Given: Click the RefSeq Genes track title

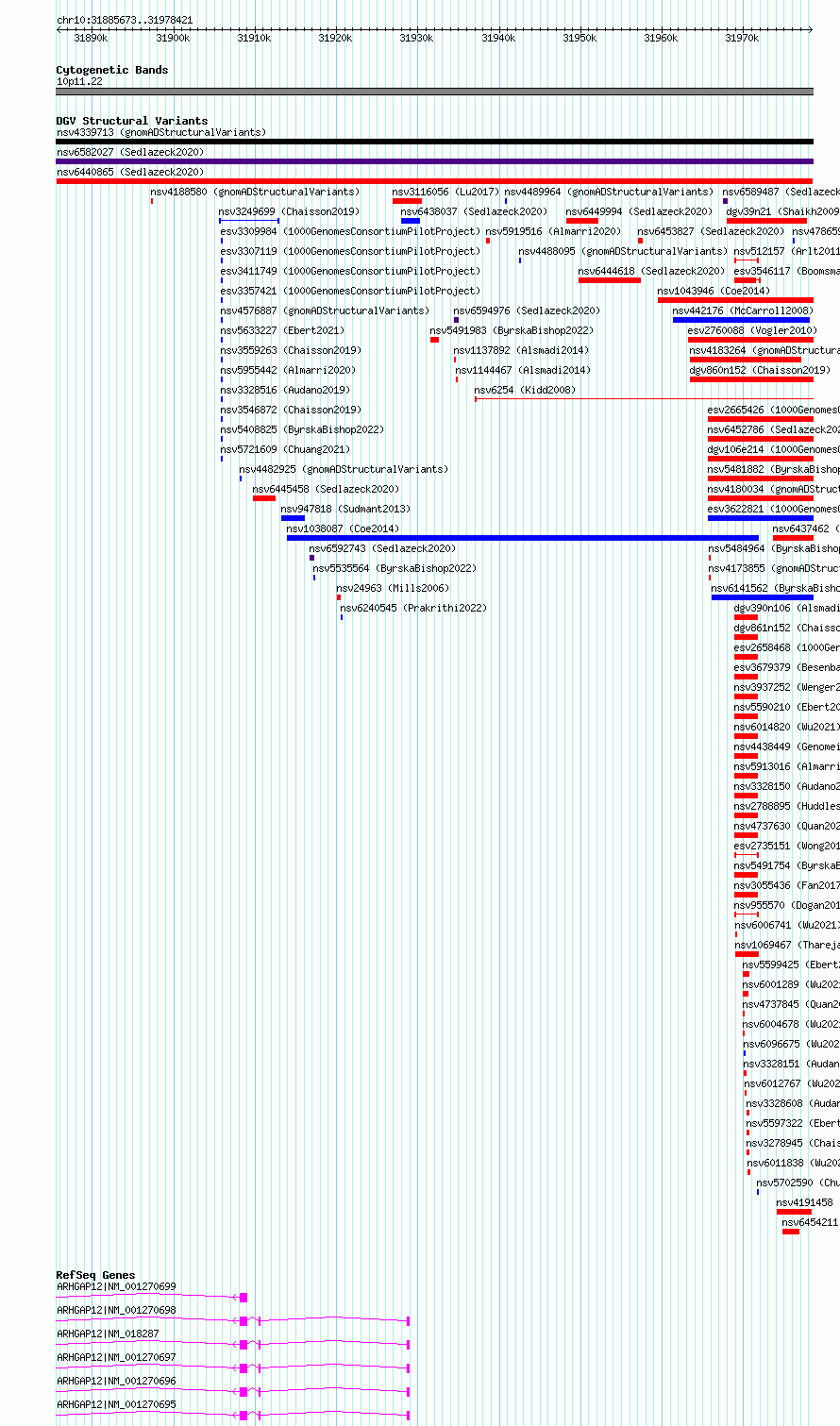Looking at the screenshot, I should click(95, 1275).
